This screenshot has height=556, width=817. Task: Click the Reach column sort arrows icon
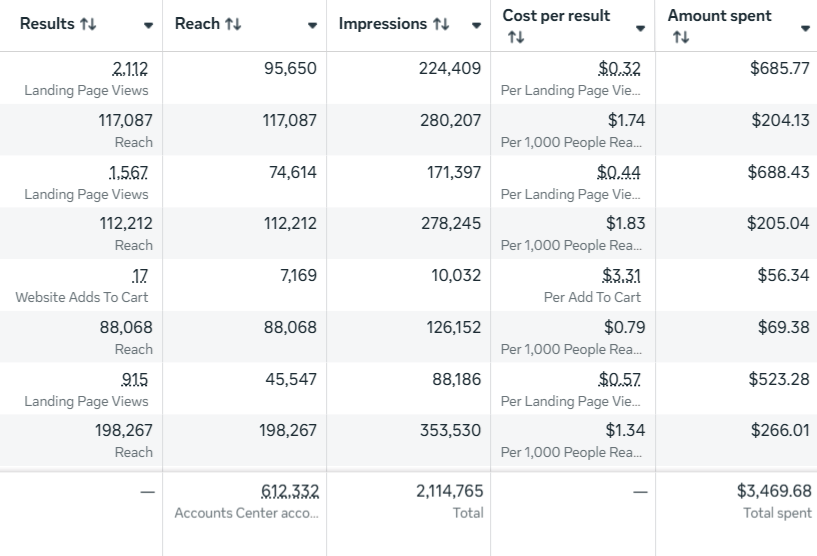[x=232, y=24]
